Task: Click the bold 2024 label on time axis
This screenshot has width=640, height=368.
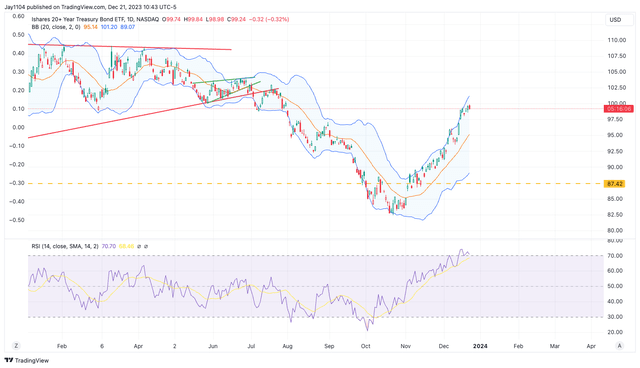Action: point(480,346)
